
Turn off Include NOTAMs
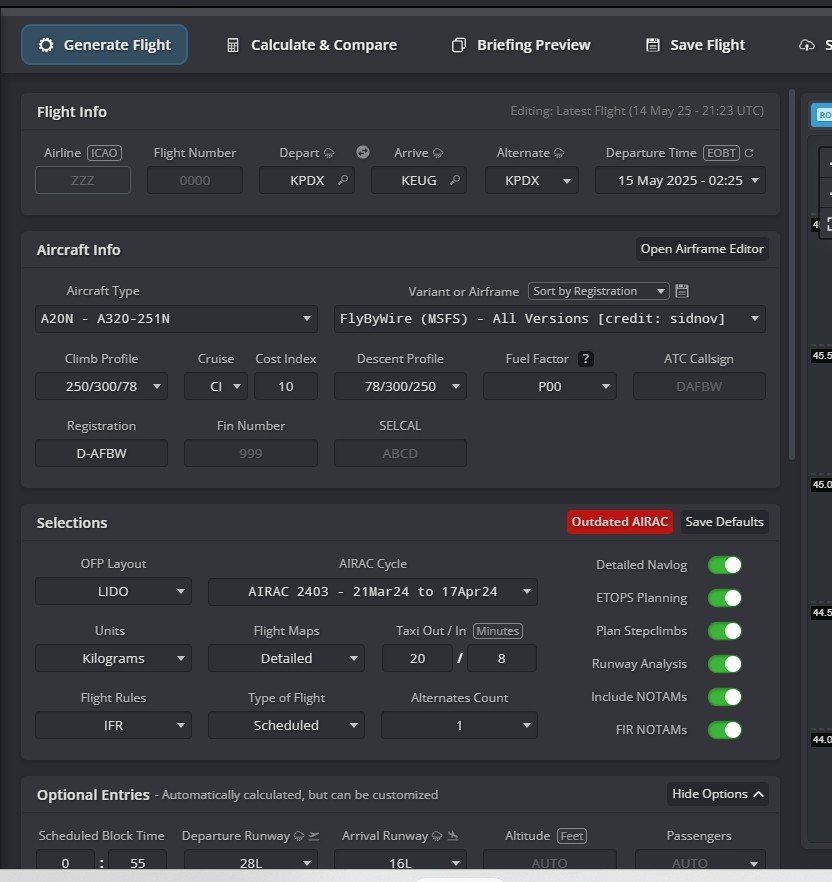[725, 697]
